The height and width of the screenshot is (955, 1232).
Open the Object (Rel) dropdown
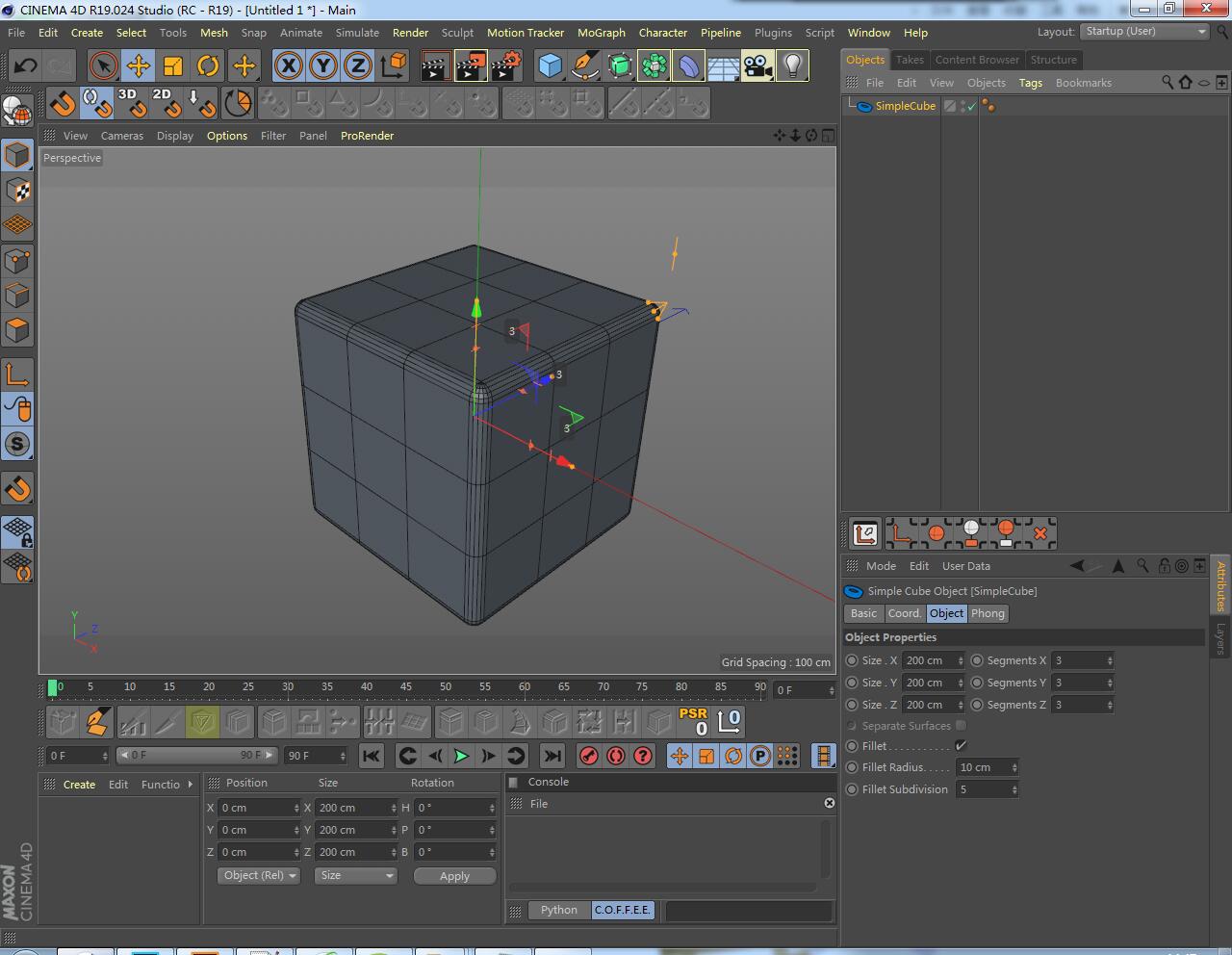click(258, 875)
